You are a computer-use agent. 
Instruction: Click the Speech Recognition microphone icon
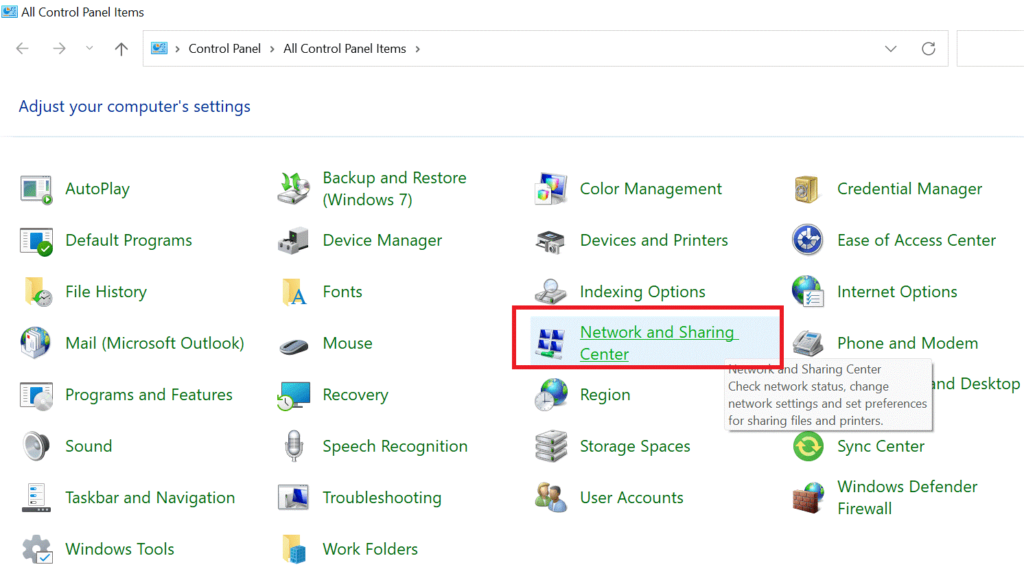click(x=294, y=446)
